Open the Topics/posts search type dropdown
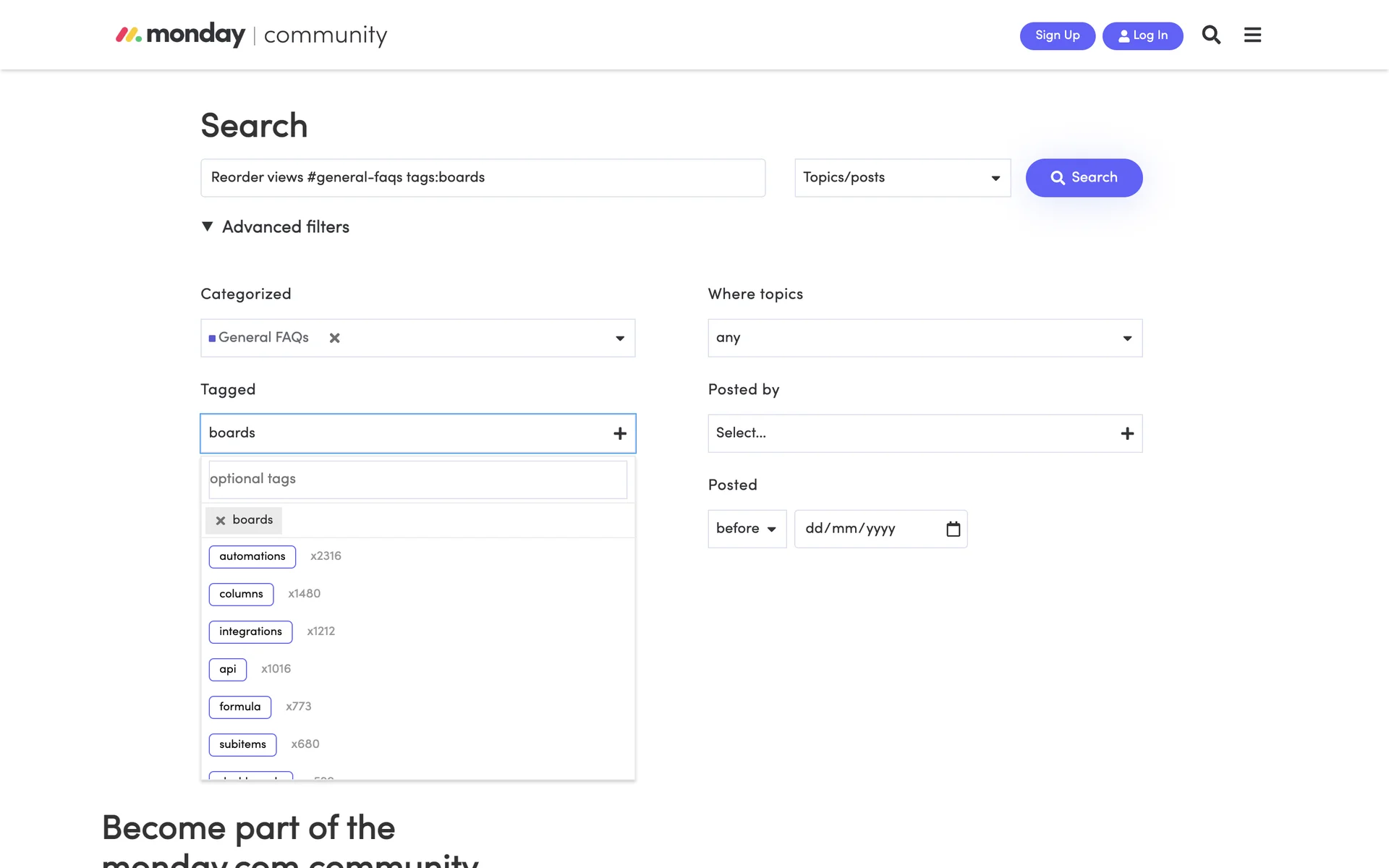The height and width of the screenshot is (868, 1389). tap(902, 178)
